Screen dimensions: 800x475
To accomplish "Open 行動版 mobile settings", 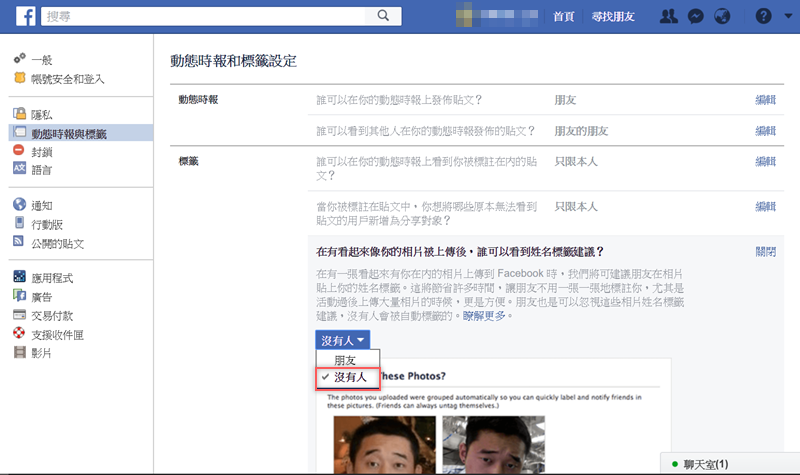I will pos(47,224).
